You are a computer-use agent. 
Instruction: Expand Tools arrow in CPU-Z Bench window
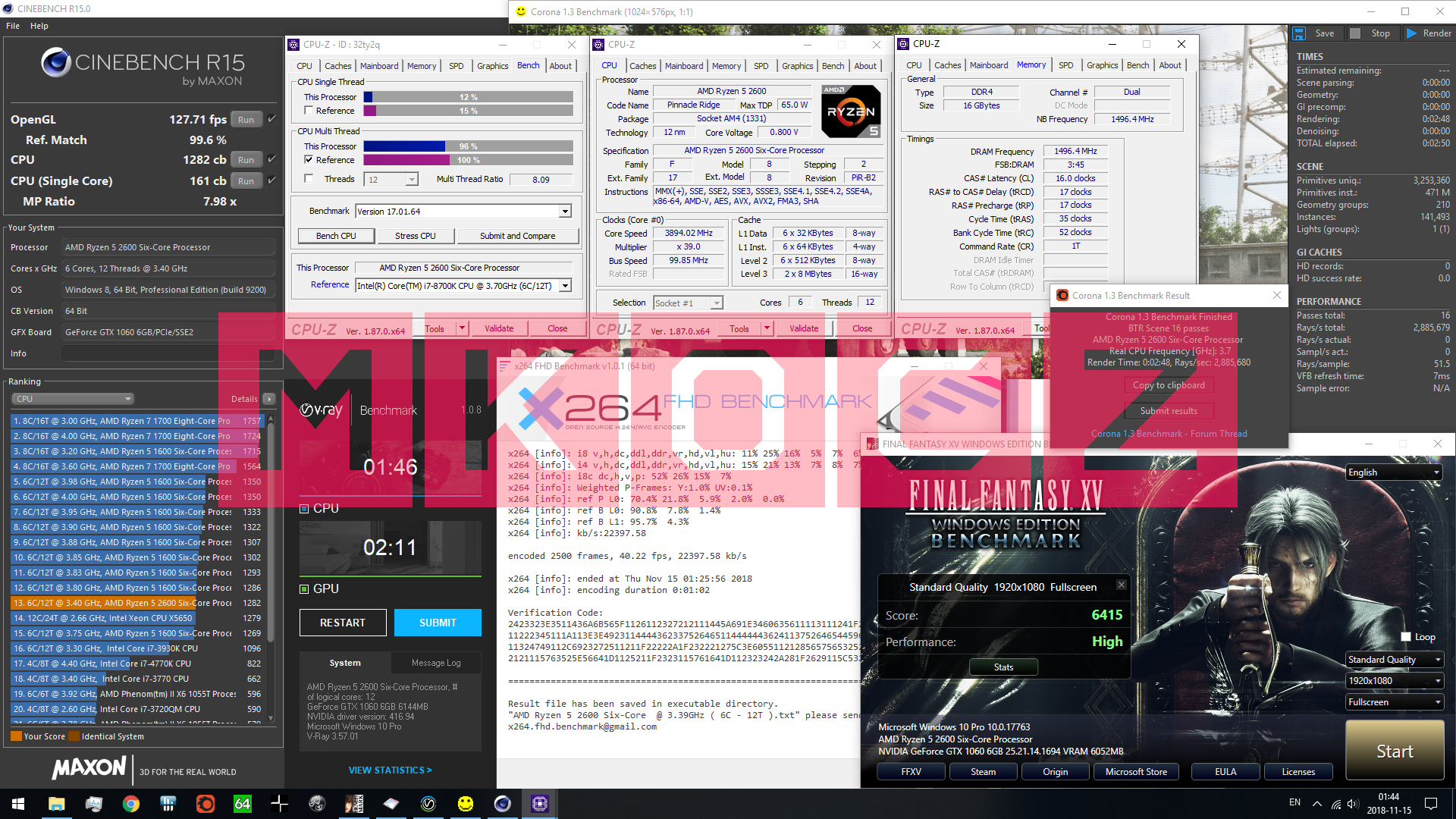coord(462,328)
